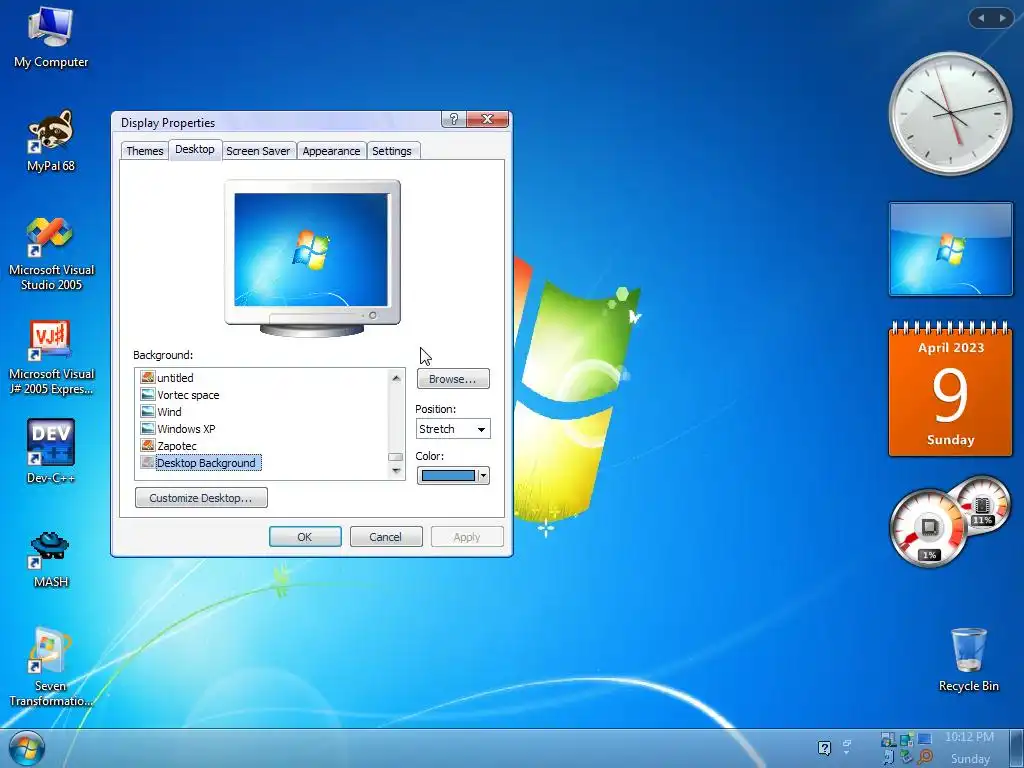This screenshot has height=768, width=1024.
Task: Click the Show Desktop strip on the taskbar
Action: click(1016, 748)
